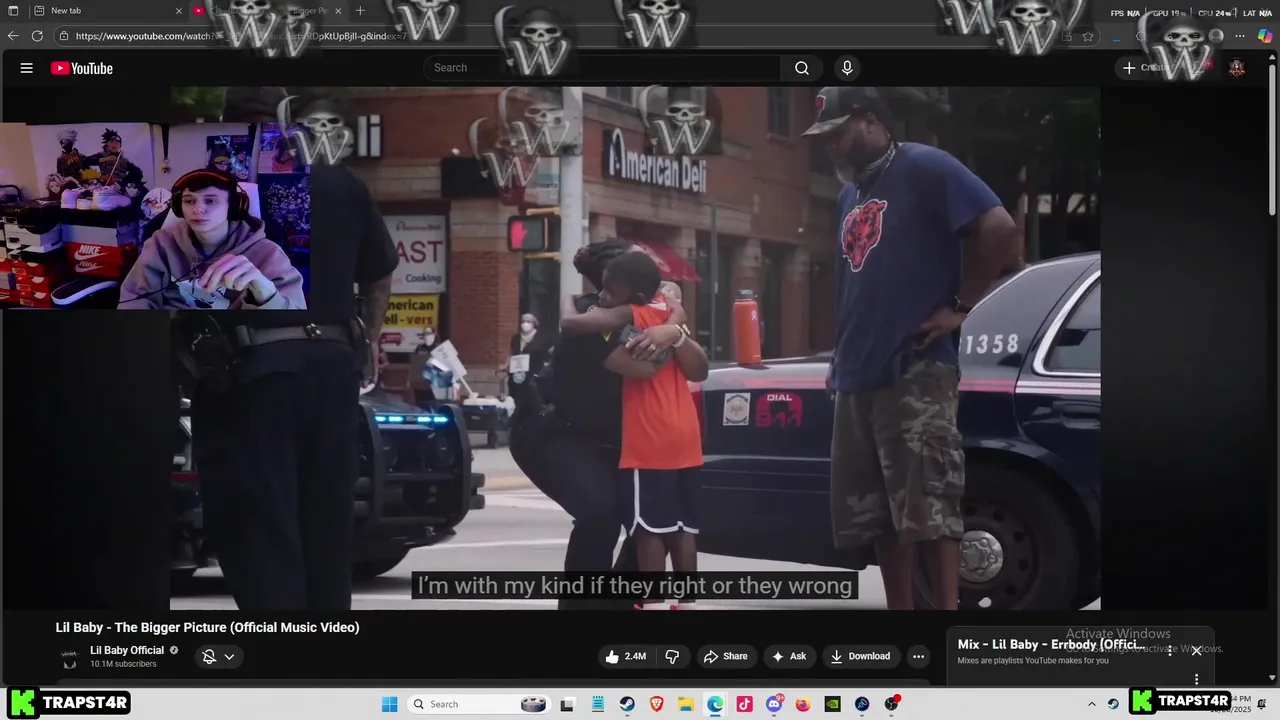The image size is (1280, 720).
Task: Open Lil Baby Official channel link
Action: click(x=127, y=650)
